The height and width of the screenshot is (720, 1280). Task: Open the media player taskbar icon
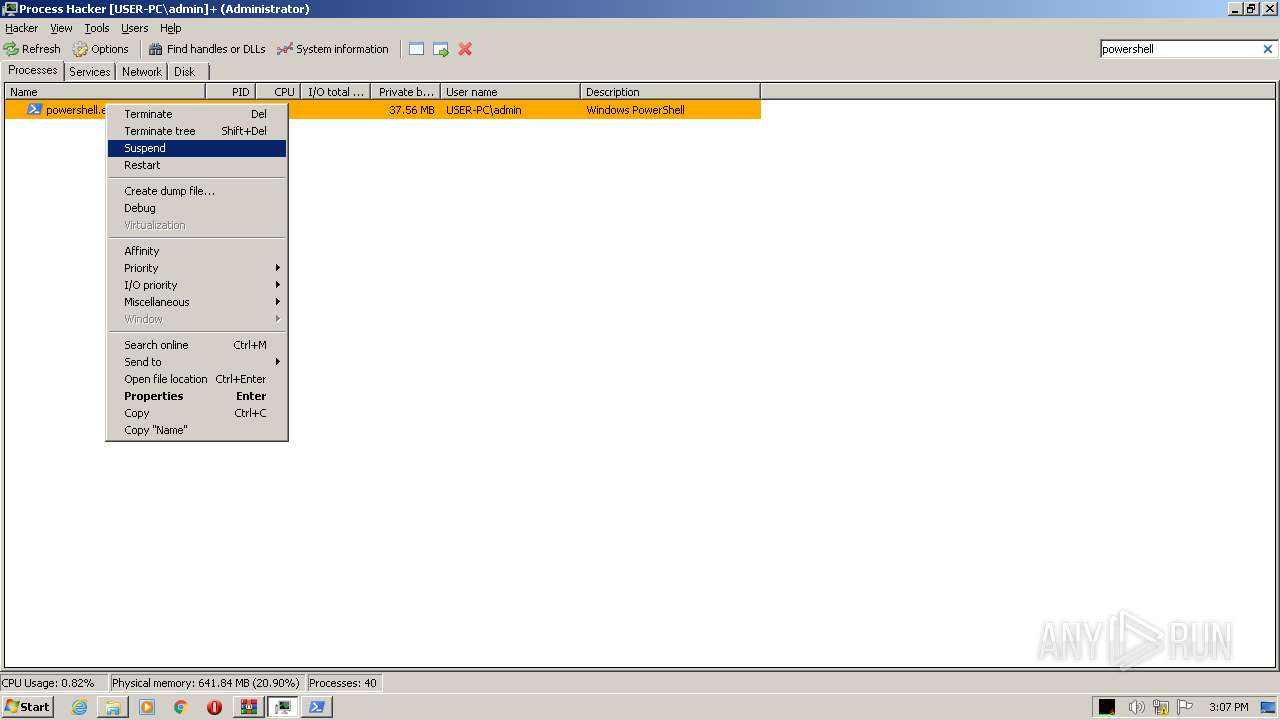pyautogui.click(x=147, y=707)
